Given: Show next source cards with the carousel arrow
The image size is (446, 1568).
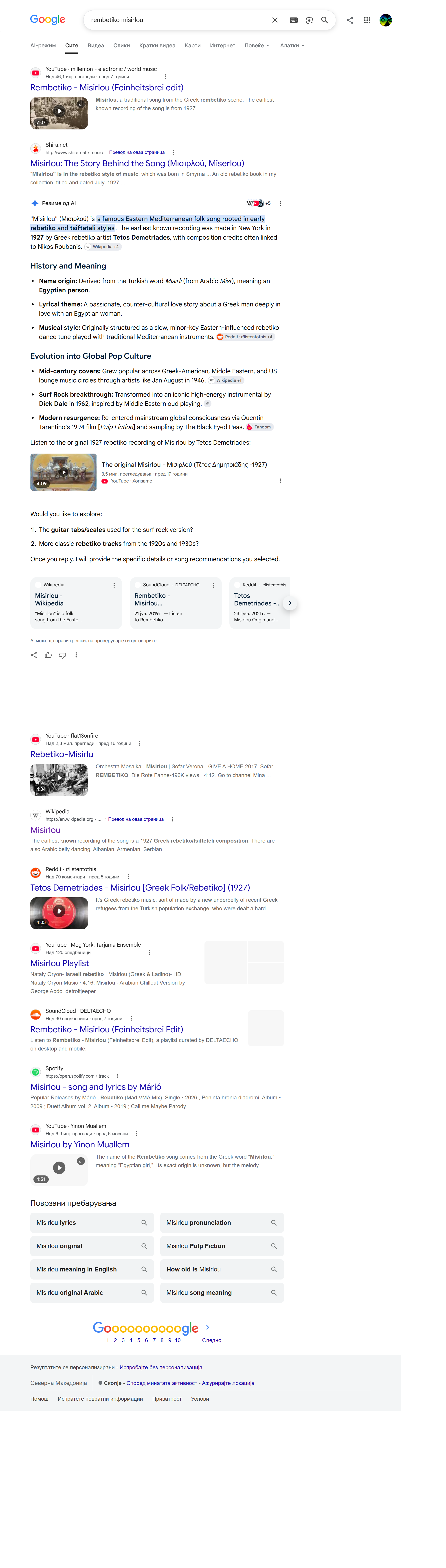Looking at the screenshot, I should [290, 603].
